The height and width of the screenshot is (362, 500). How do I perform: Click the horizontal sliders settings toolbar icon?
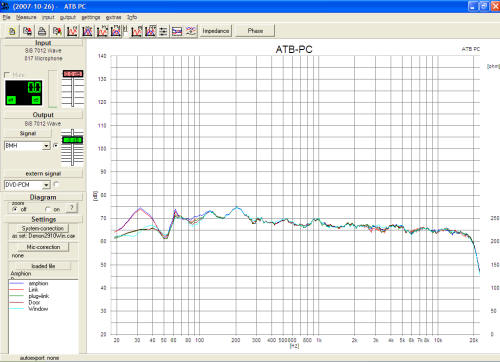pyautogui.click(x=163, y=31)
